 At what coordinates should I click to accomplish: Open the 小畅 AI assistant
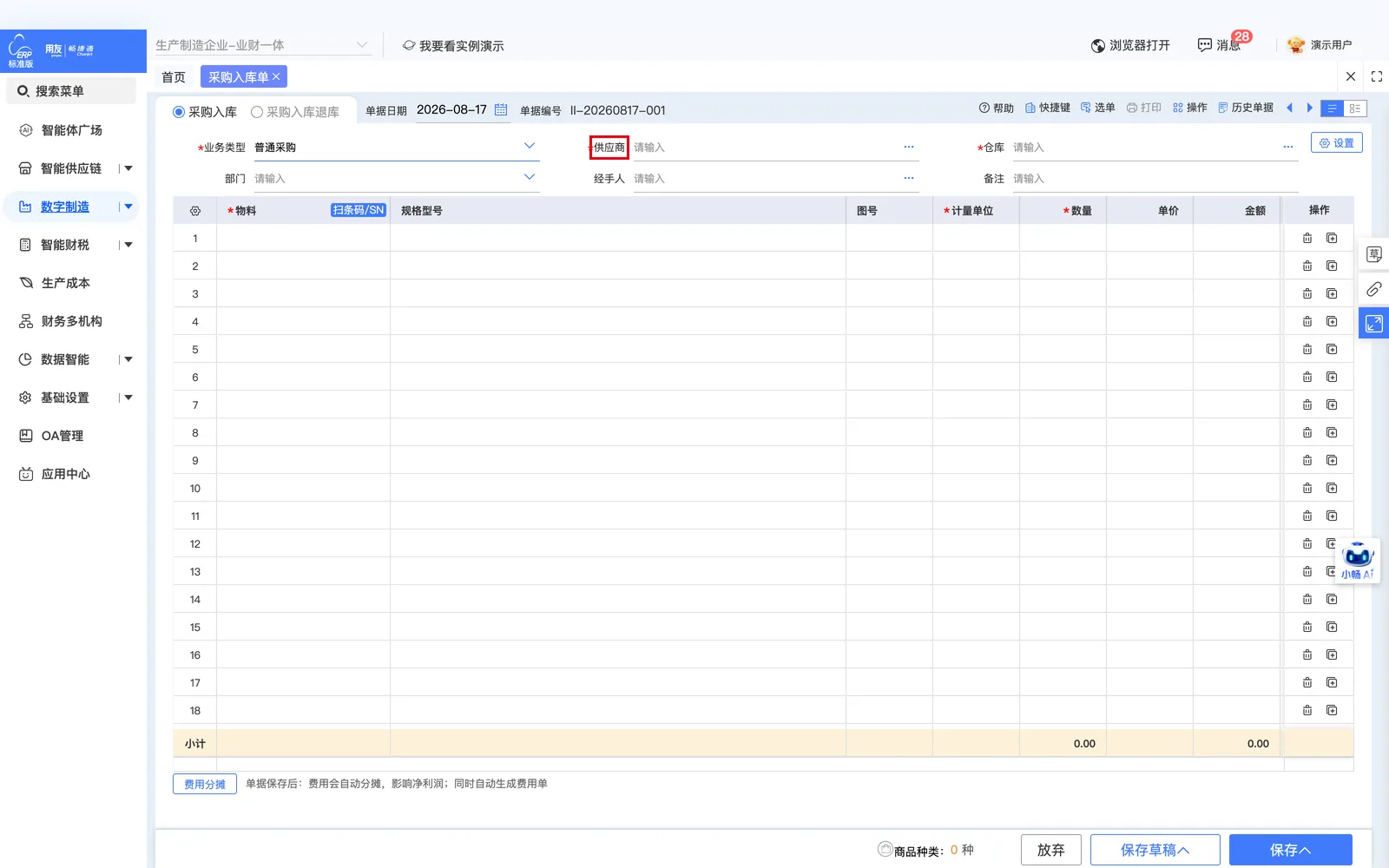tap(1358, 560)
